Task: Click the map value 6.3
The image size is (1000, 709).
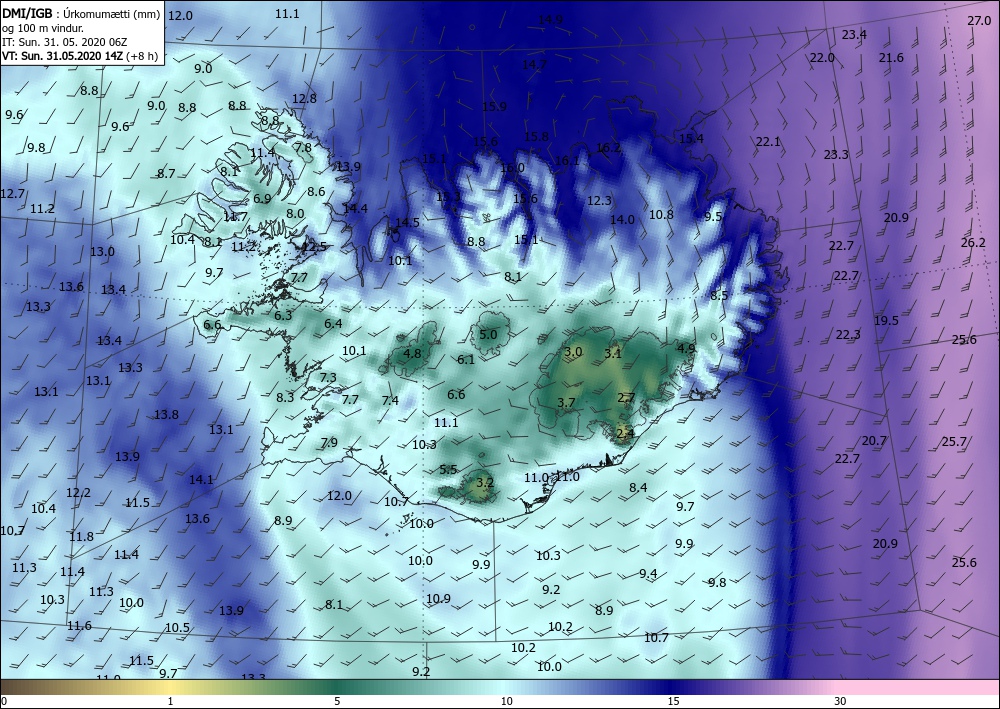Action: click(x=283, y=315)
